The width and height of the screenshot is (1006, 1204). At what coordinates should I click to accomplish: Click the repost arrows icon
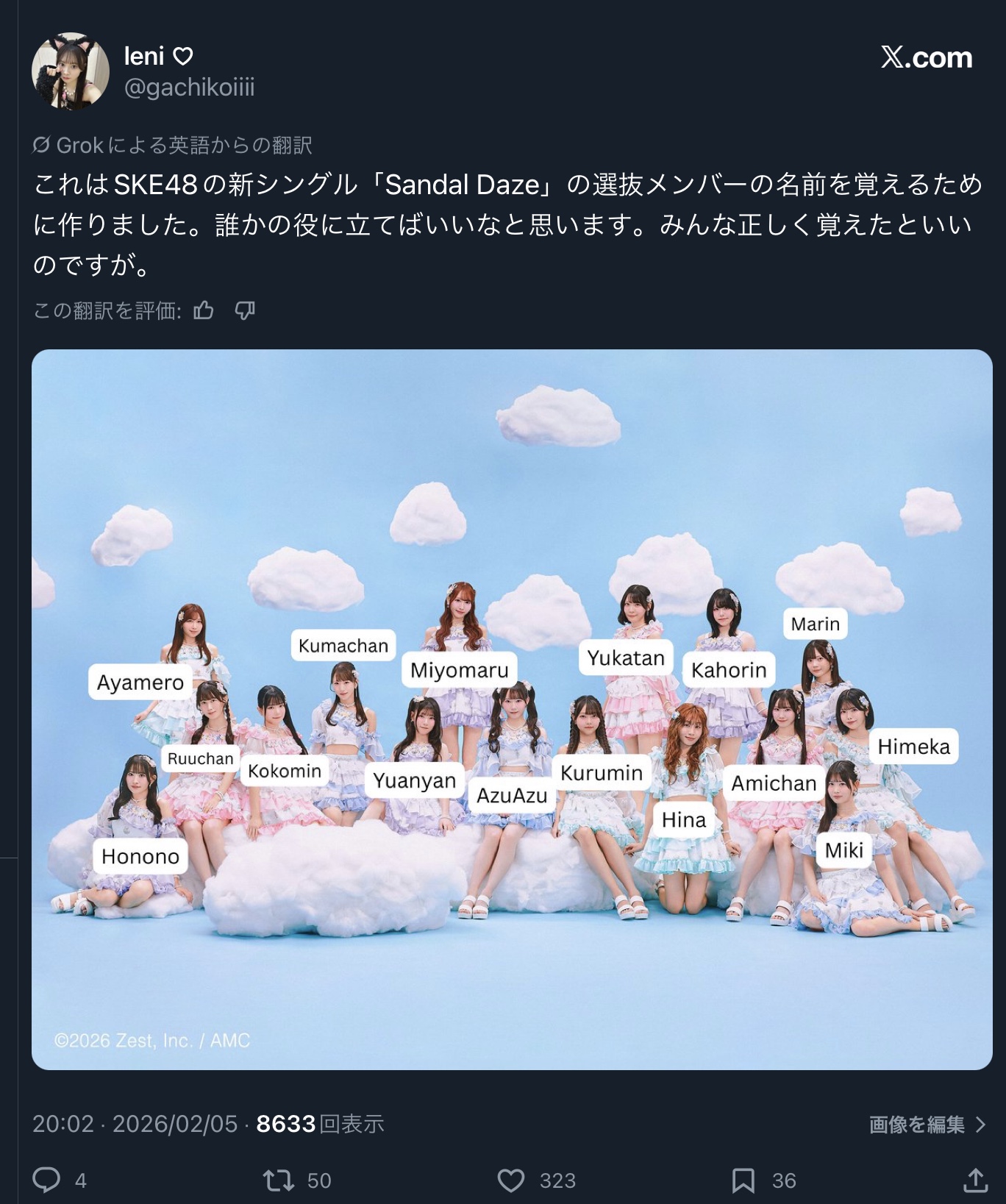click(278, 1180)
